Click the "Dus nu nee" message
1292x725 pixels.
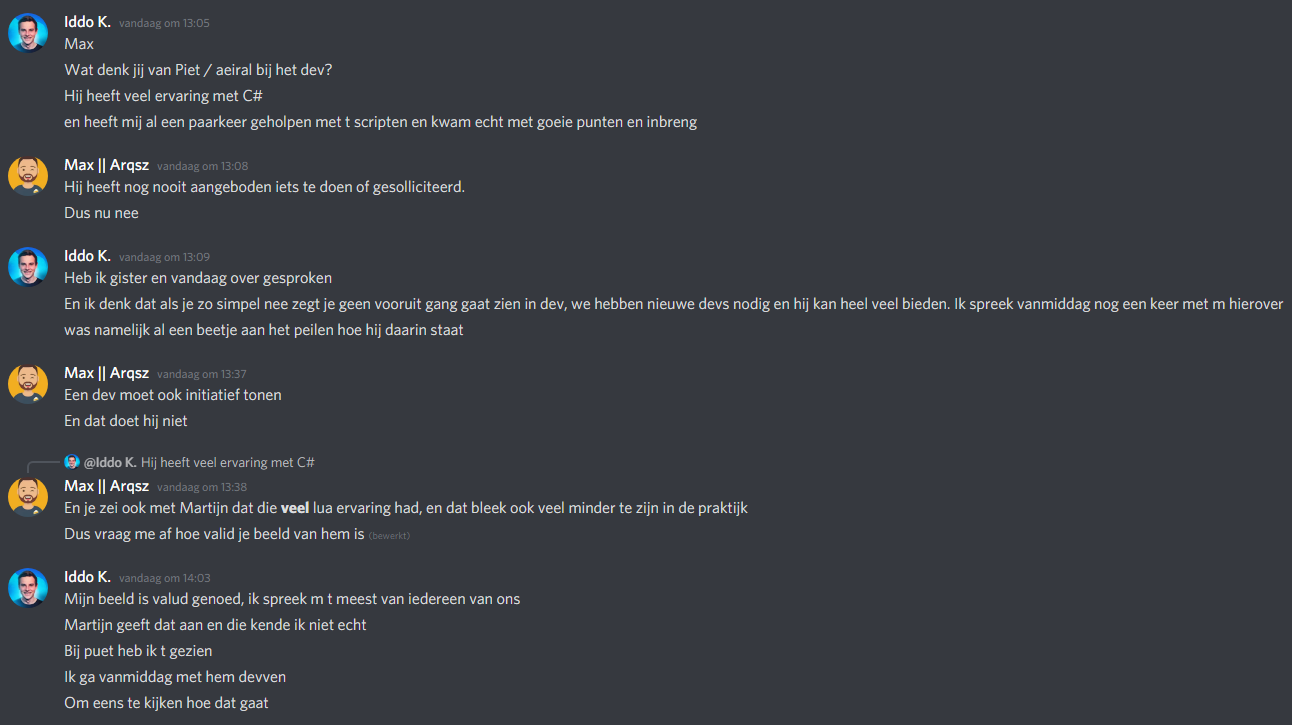pos(101,213)
